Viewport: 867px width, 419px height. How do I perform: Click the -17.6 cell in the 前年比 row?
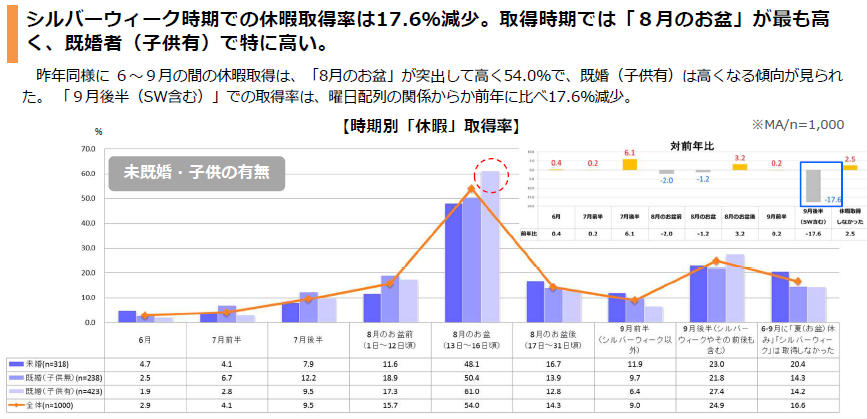tap(812, 234)
